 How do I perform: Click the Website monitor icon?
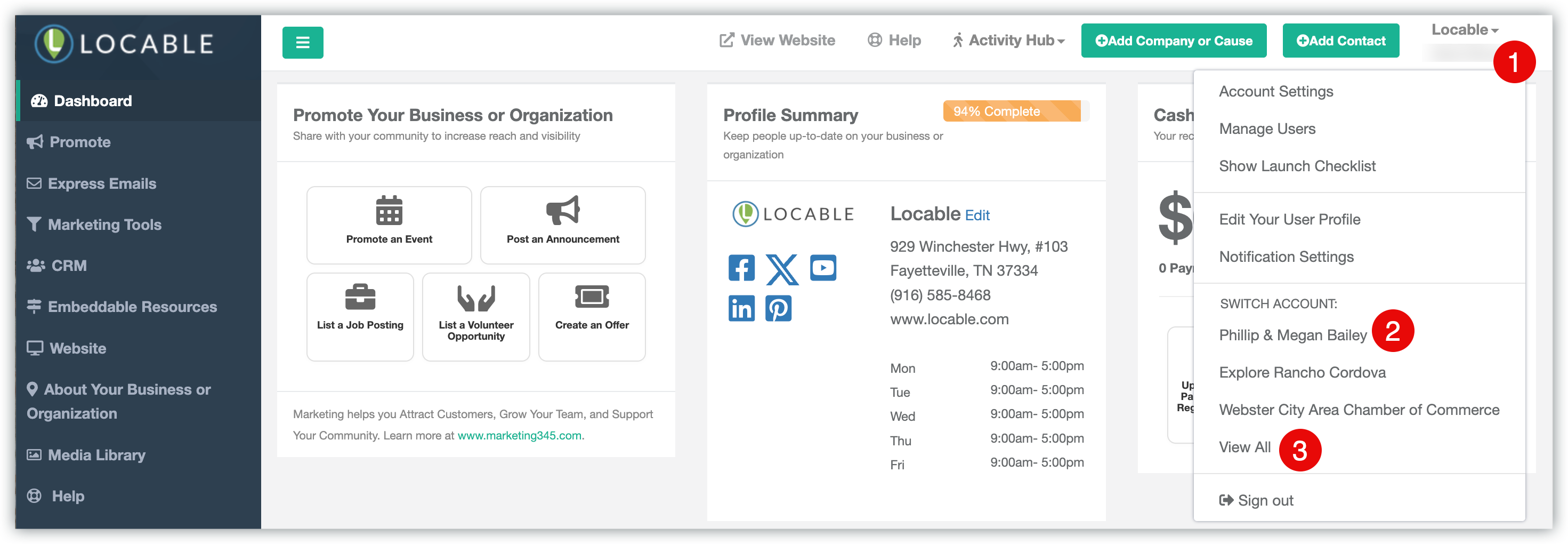[x=35, y=348]
